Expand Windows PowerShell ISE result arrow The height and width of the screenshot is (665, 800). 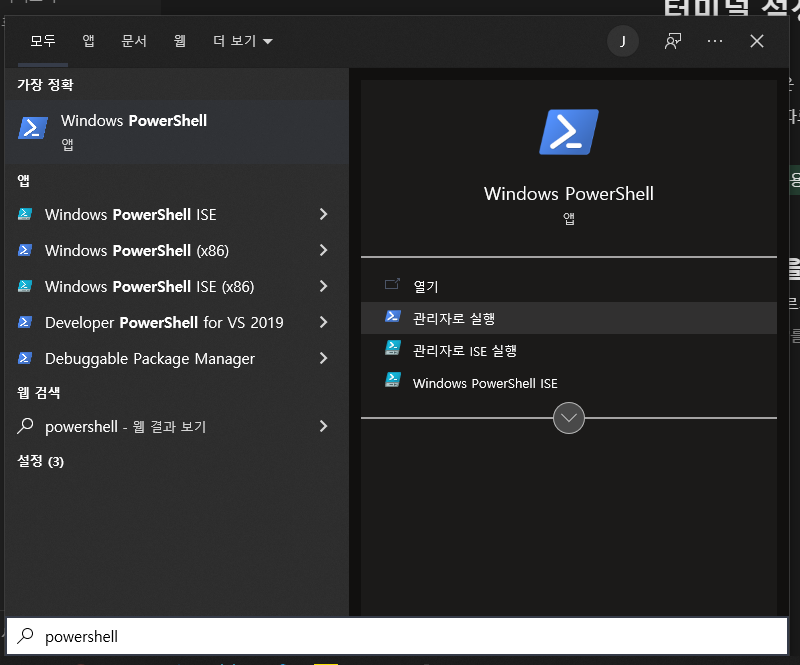[323, 214]
